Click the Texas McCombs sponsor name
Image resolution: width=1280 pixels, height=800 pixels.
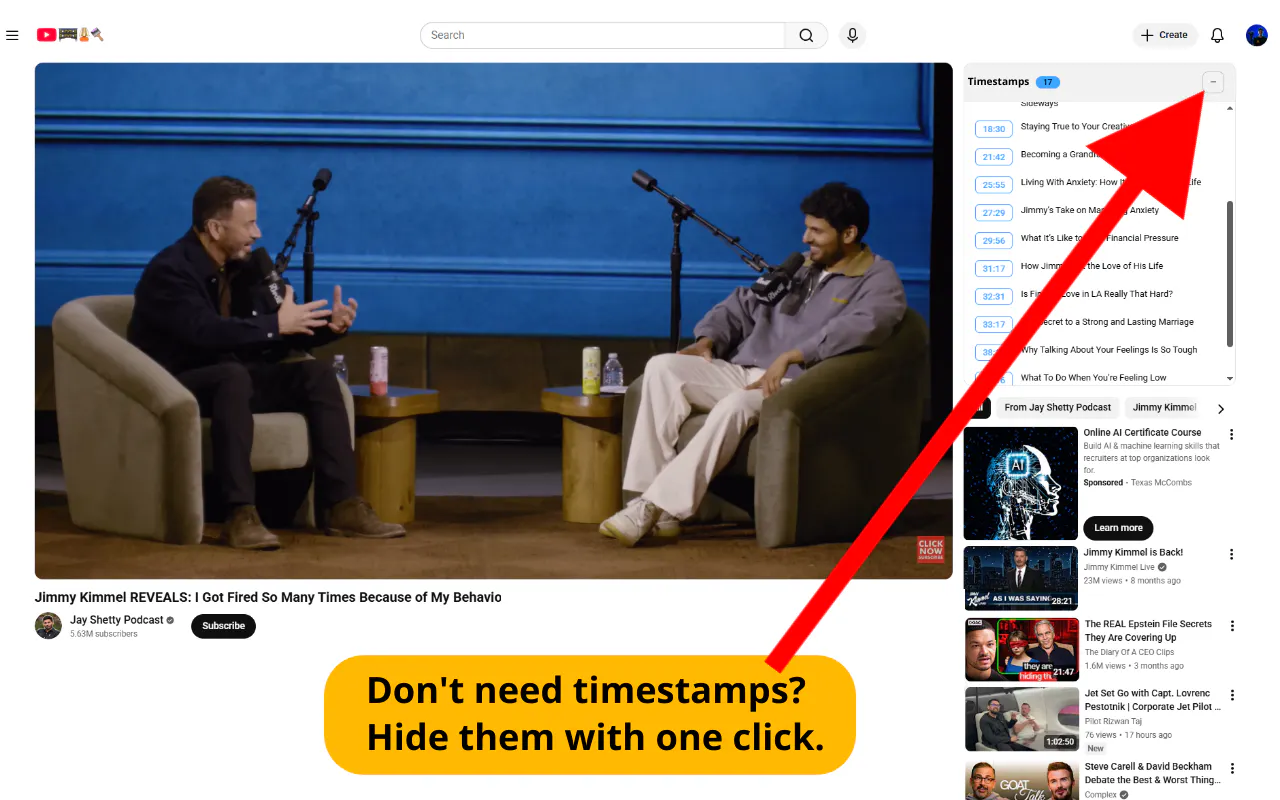pos(1161,483)
